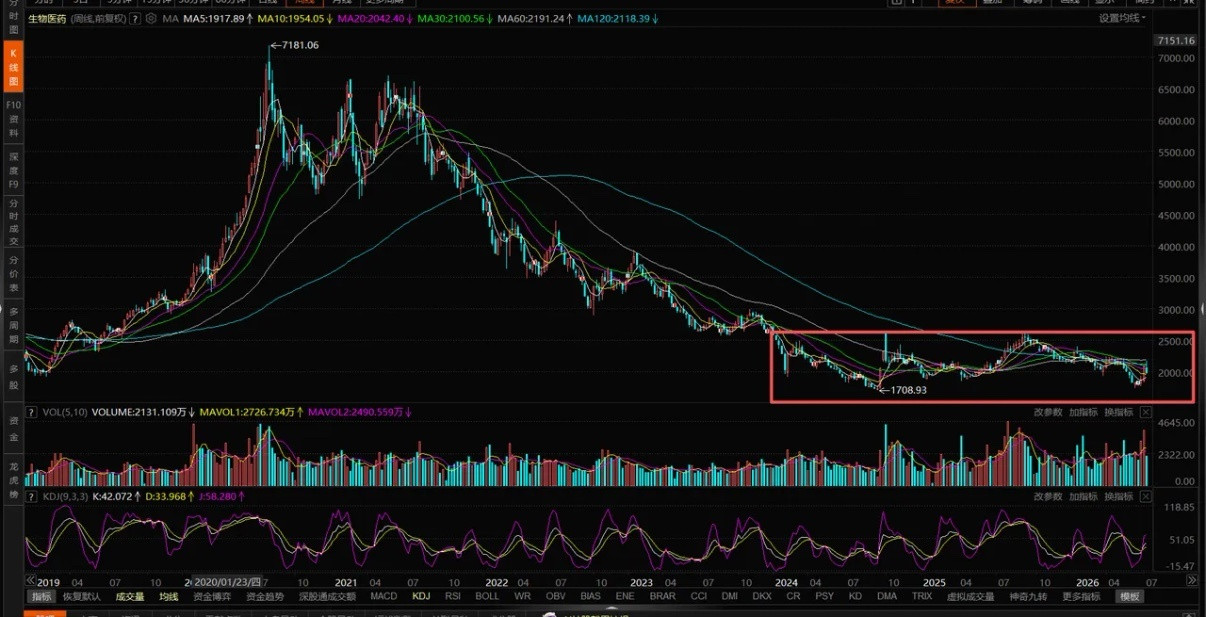Open the F10 资料 sidebar item
This screenshot has width=1206, height=617.
pyautogui.click(x=14, y=118)
